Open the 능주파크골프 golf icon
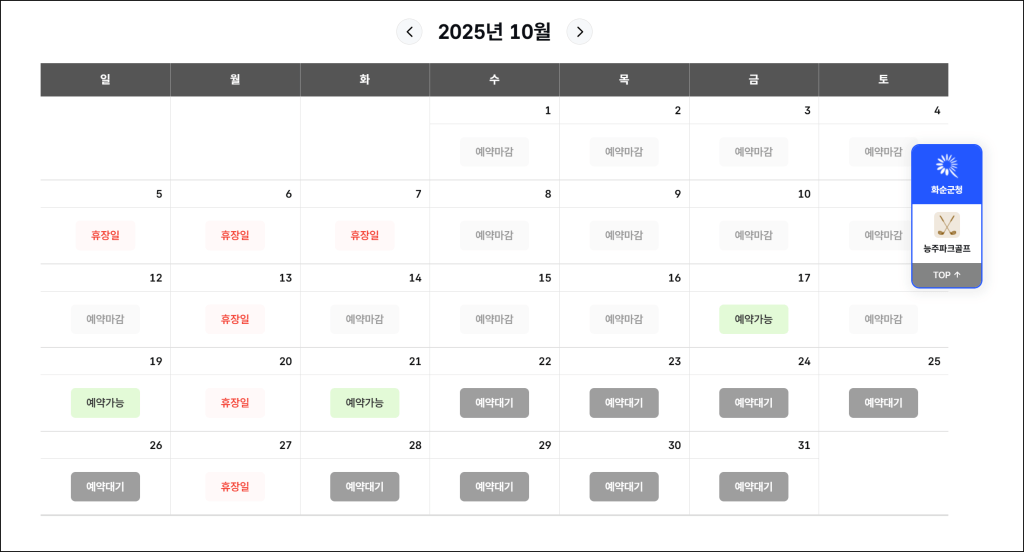The width and height of the screenshot is (1024, 552). [946, 225]
